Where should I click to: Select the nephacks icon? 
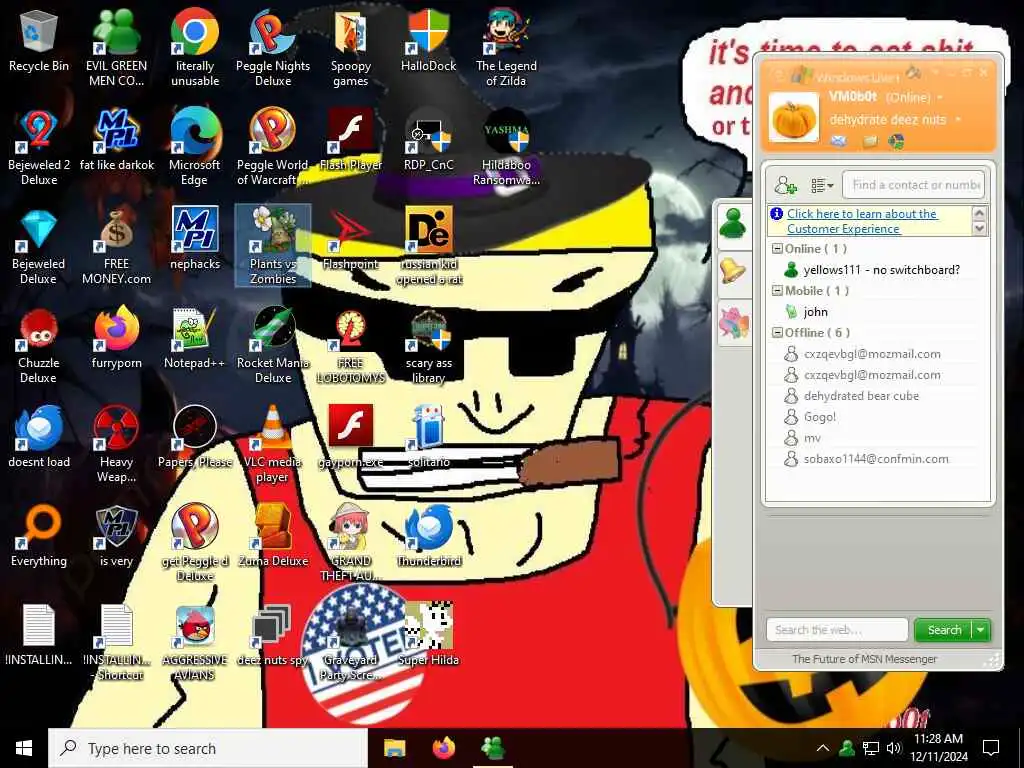[x=195, y=238]
